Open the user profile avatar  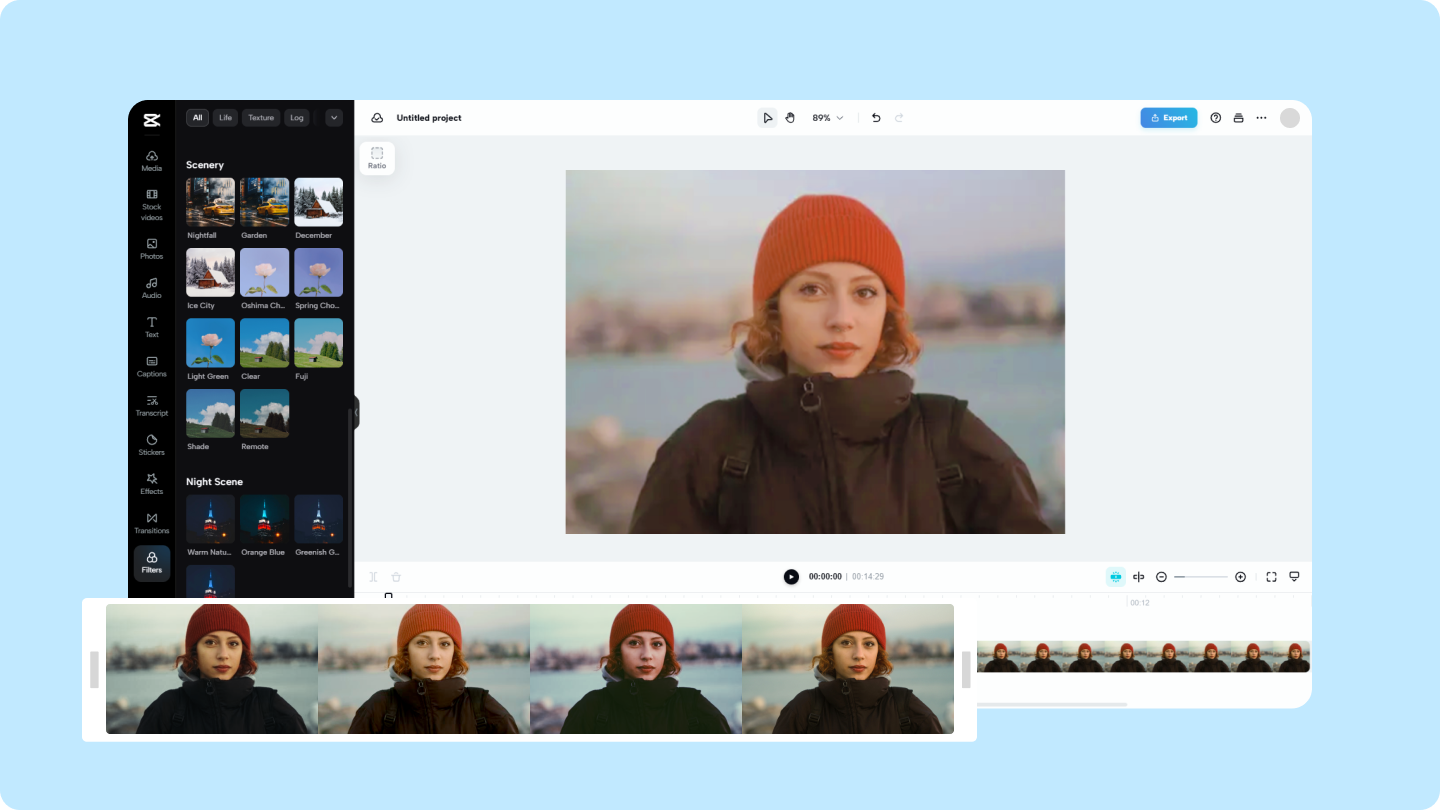[x=1290, y=118]
